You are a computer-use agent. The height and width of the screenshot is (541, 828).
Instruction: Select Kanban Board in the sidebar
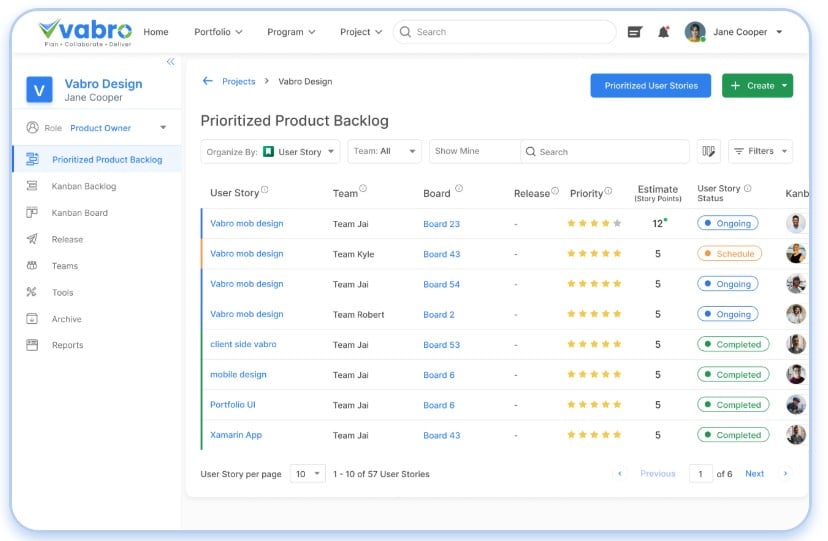click(x=80, y=213)
